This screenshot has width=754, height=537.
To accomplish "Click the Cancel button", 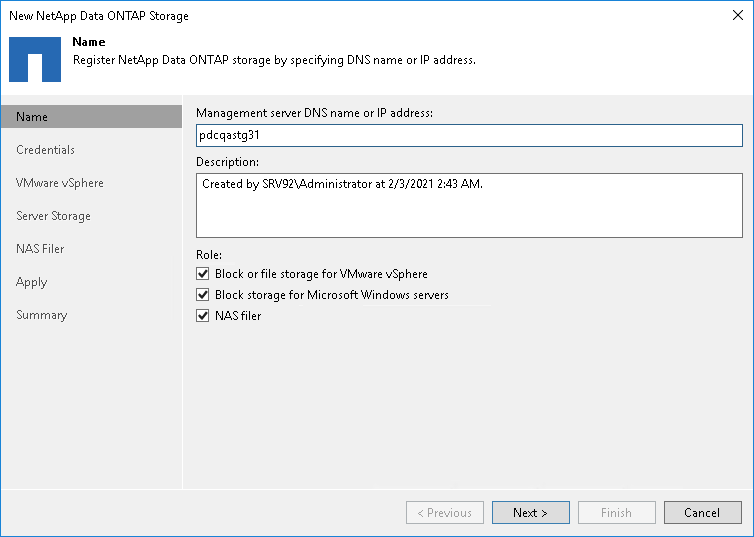I will point(703,512).
